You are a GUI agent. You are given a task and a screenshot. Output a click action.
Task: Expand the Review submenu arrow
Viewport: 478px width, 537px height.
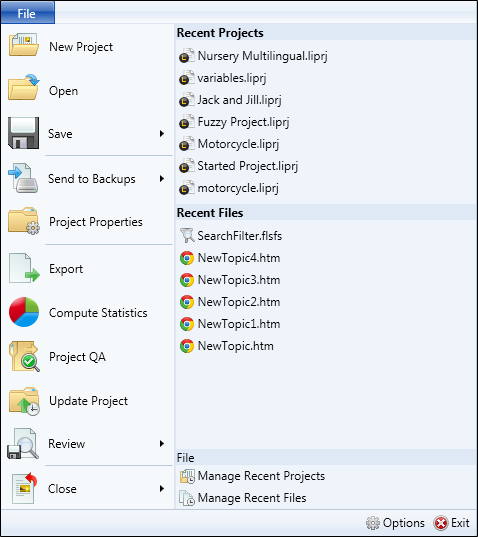pyautogui.click(x=162, y=444)
